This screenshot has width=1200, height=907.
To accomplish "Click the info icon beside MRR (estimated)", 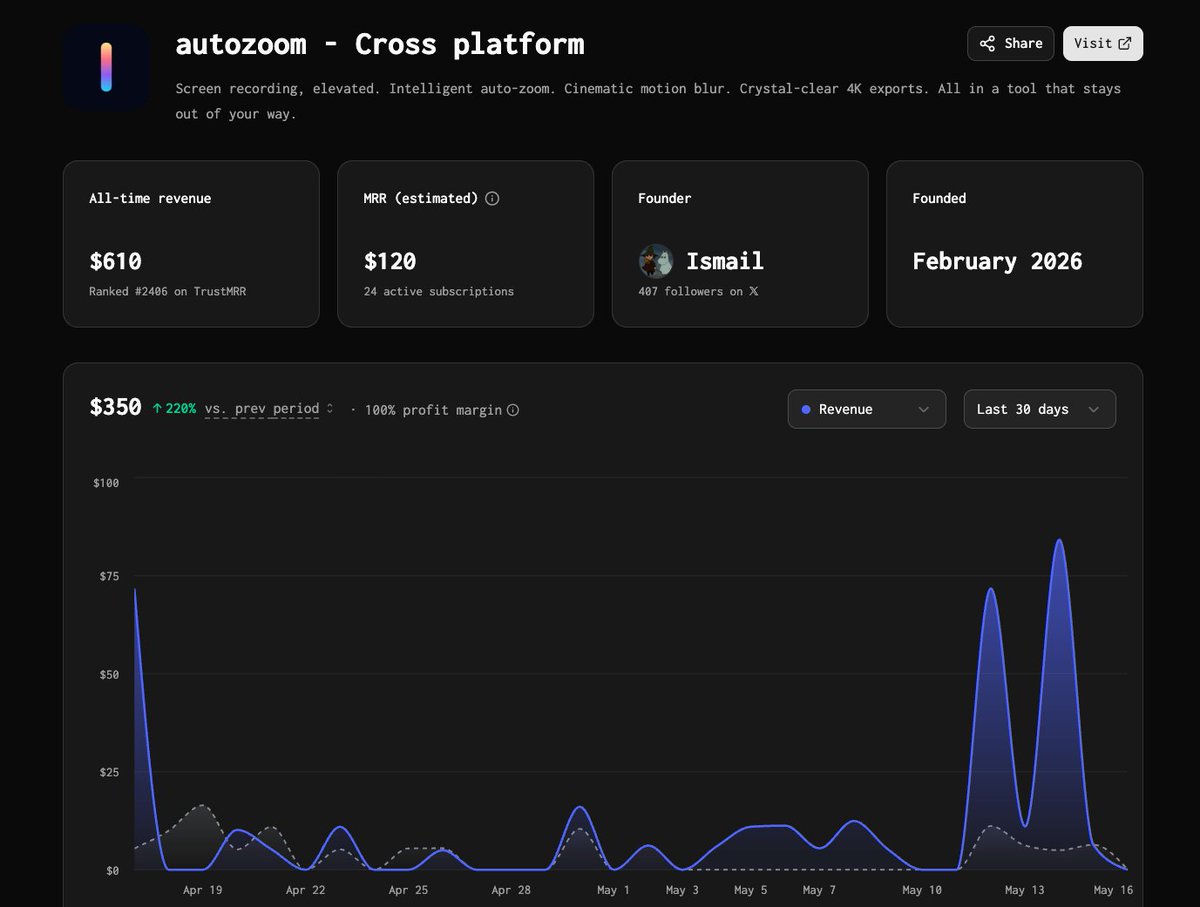I will click(492, 198).
